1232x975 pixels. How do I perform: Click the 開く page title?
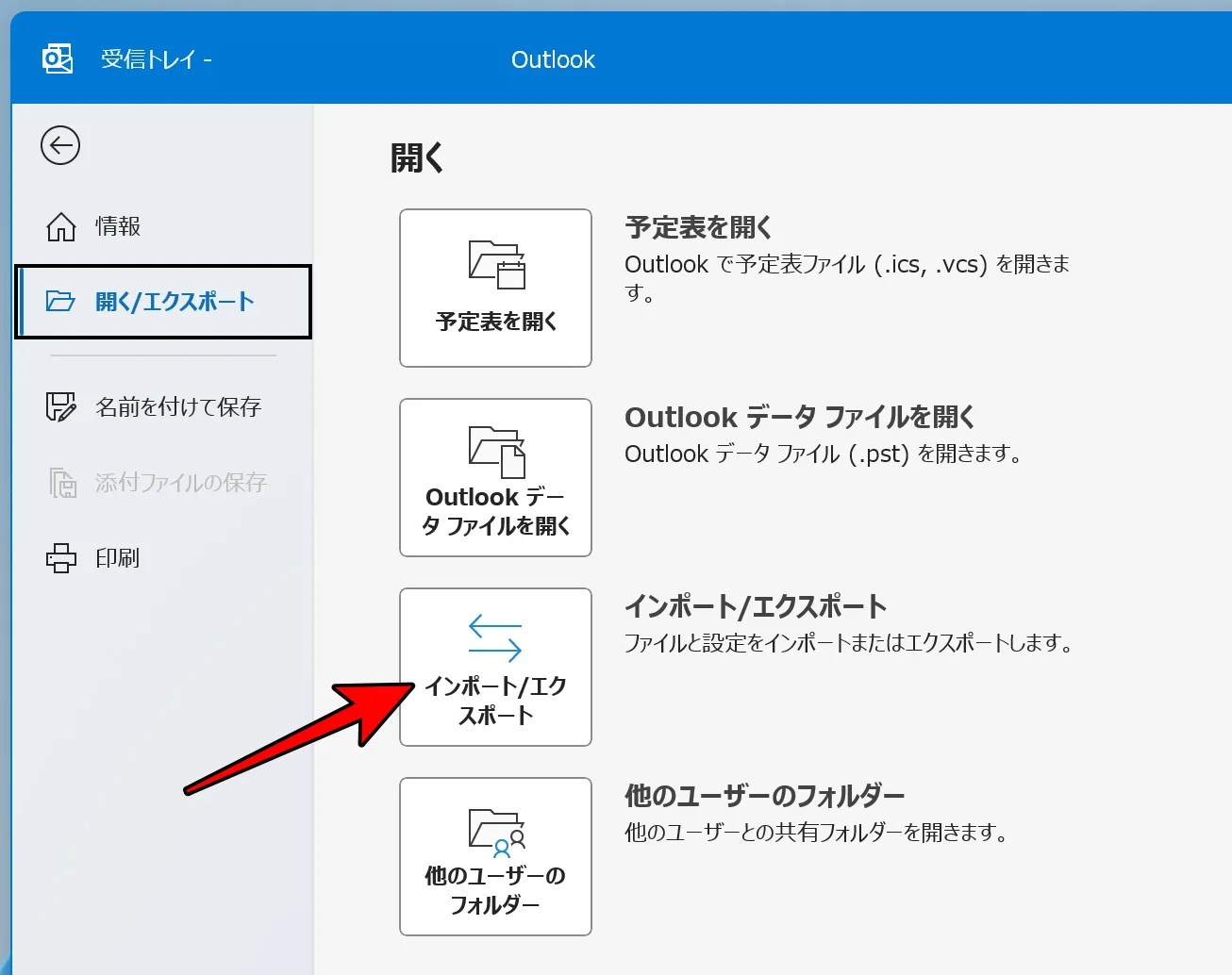point(417,157)
